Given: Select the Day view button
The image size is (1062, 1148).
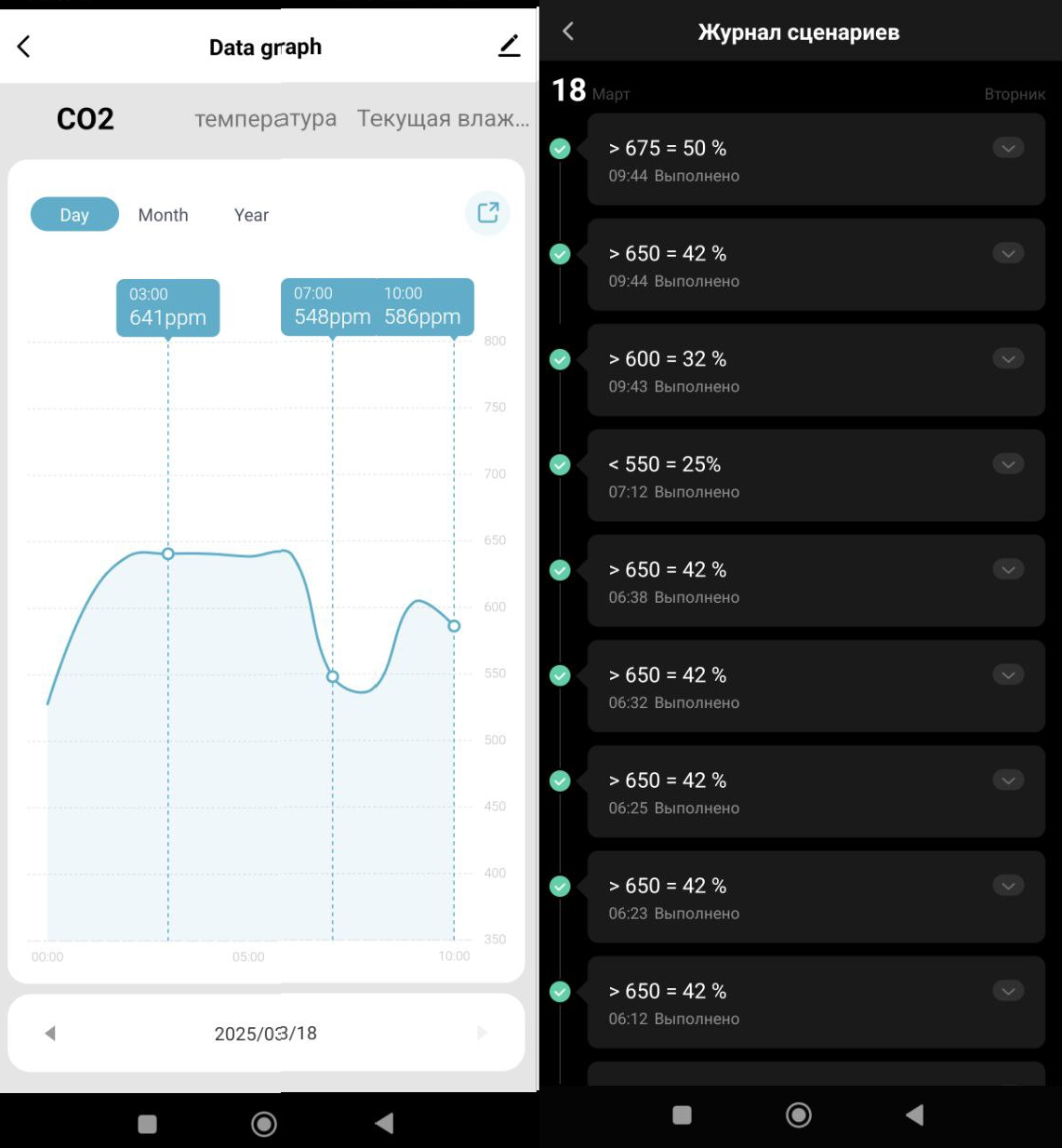Looking at the screenshot, I should (x=74, y=215).
